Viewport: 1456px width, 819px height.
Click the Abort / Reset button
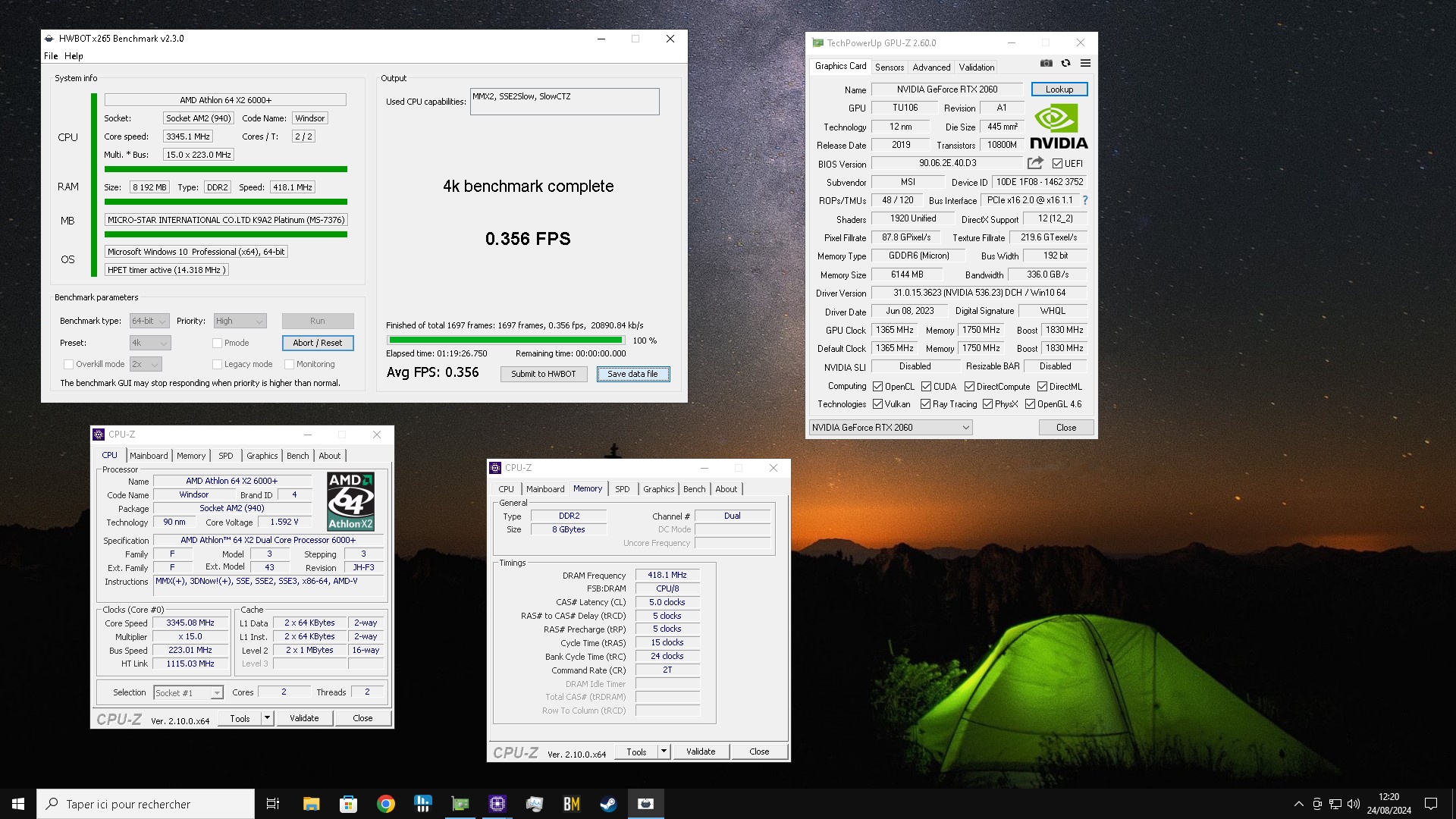[x=318, y=343]
